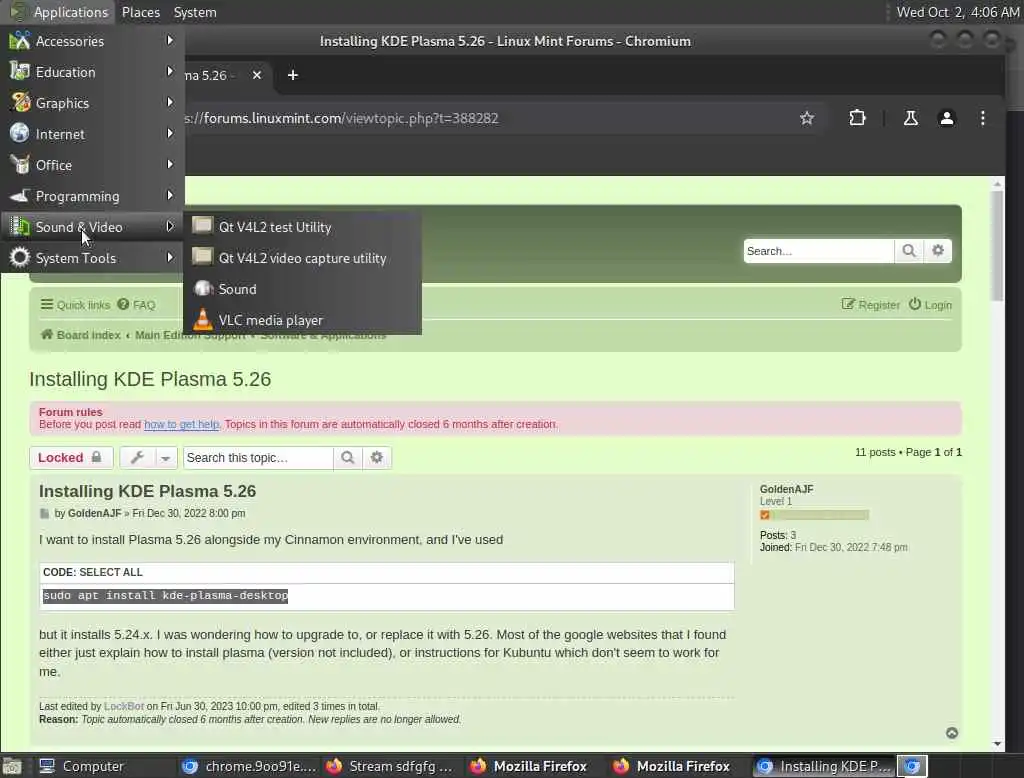
Task: Open the Chromium profile icon
Action: point(946,118)
